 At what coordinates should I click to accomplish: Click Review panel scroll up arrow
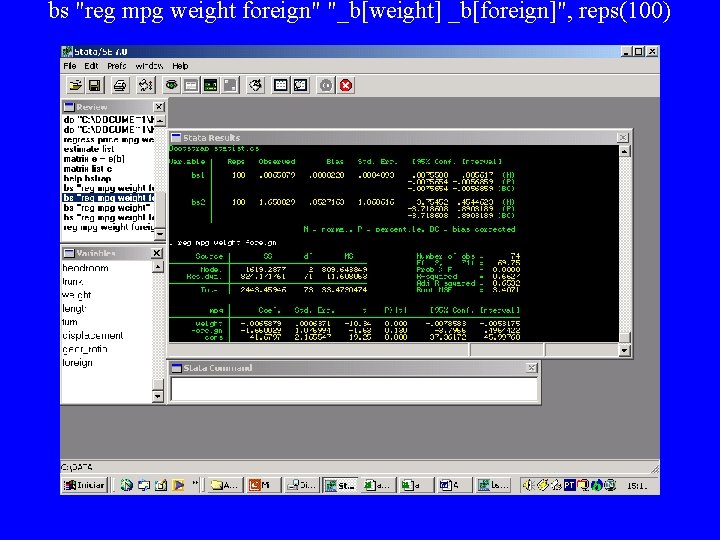point(160,121)
